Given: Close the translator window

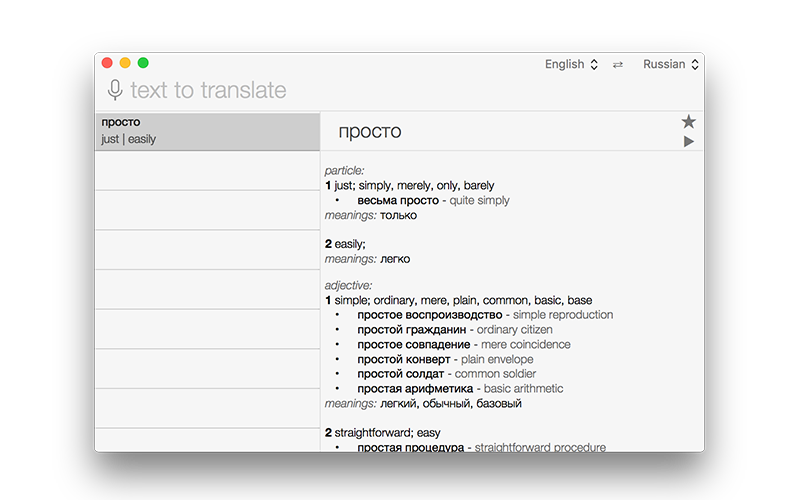Looking at the screenshot, I should click(x=107, y=63).
